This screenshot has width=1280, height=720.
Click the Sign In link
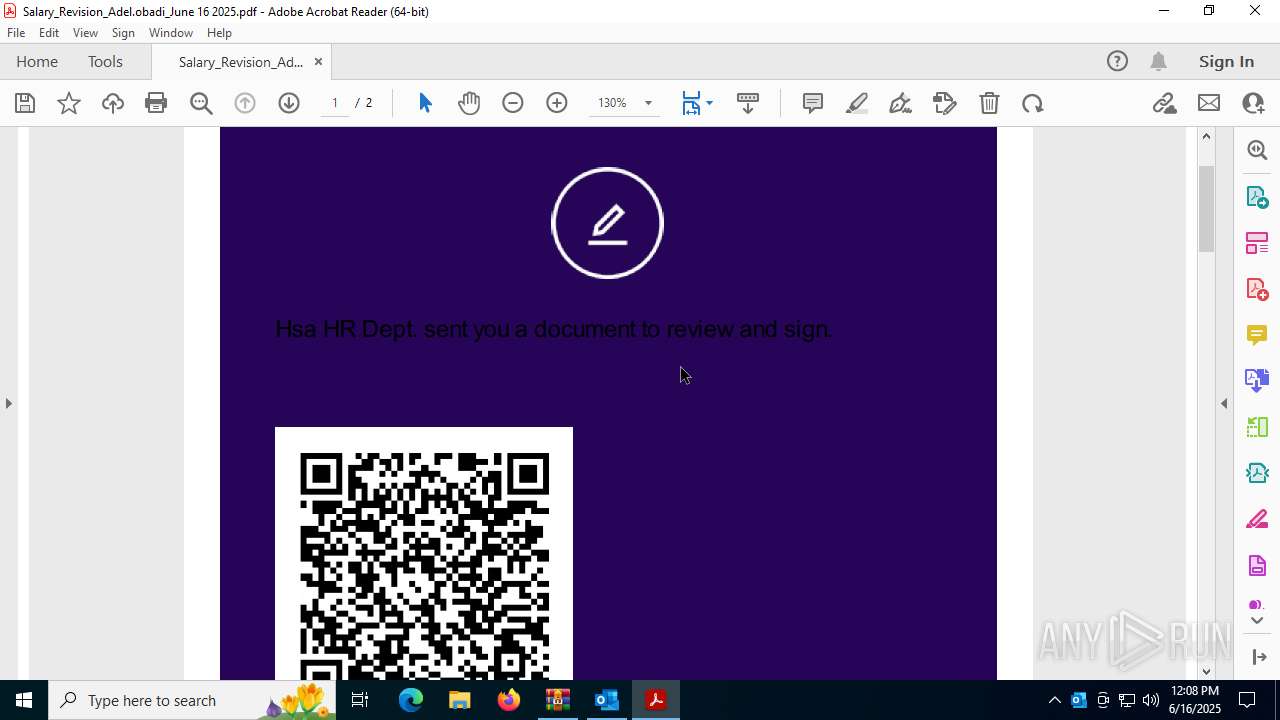click(x=1226, y=61)
